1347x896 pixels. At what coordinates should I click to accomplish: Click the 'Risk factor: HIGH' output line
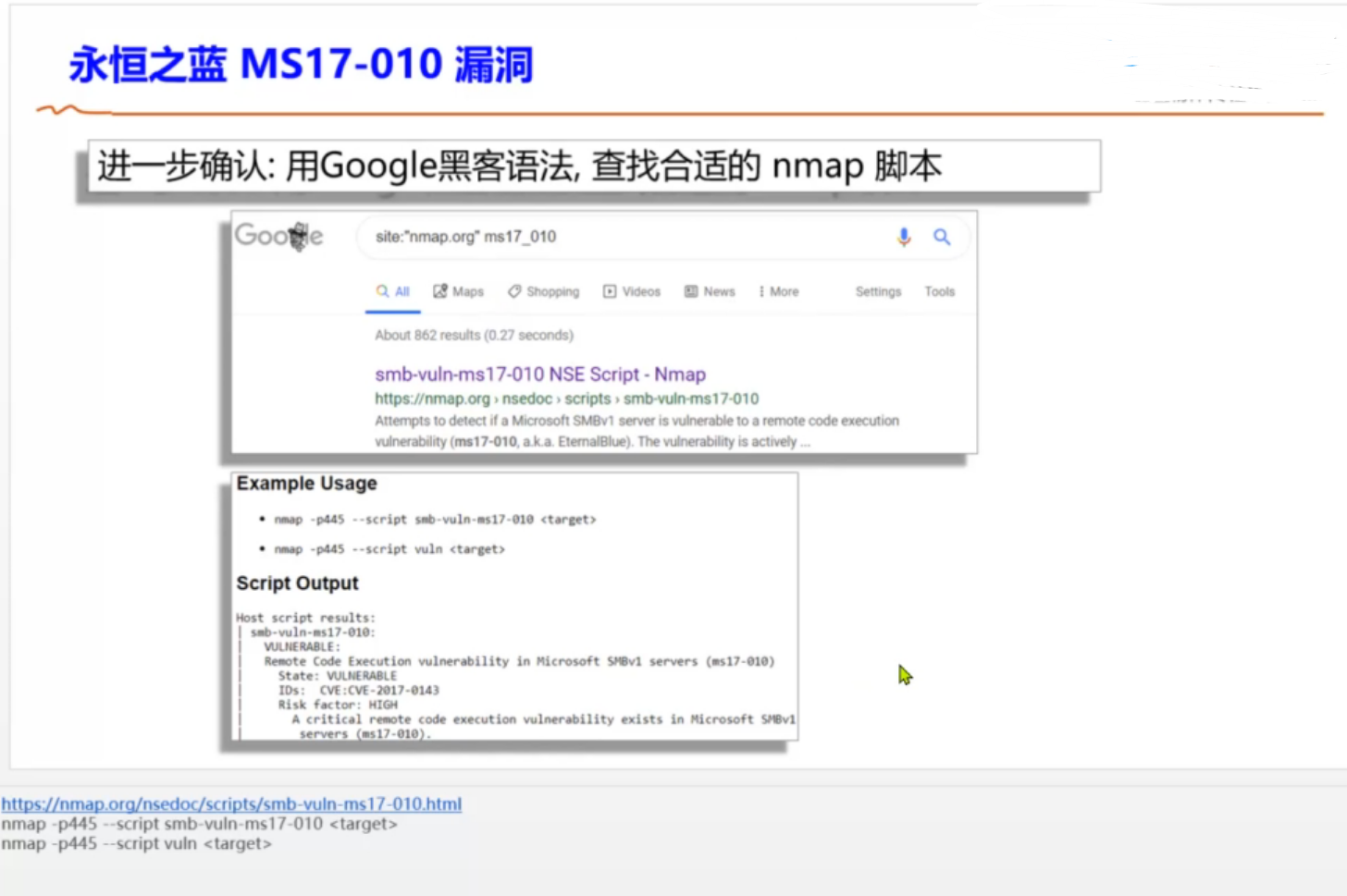pyautogui.click(x=337, y=705)
